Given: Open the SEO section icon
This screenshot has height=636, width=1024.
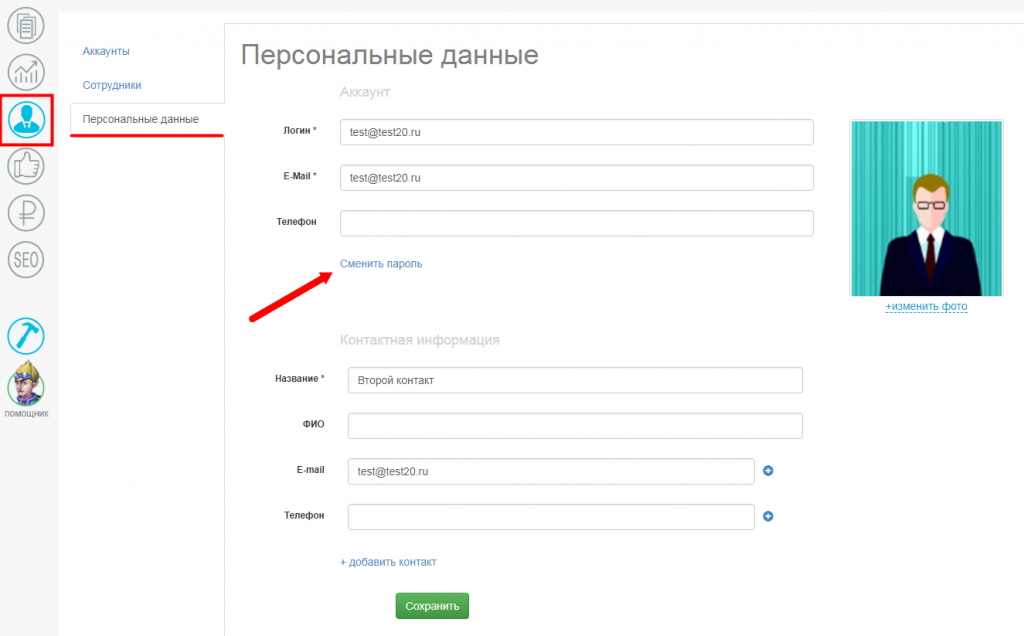Looking at the screenshot, I should 26,260.
